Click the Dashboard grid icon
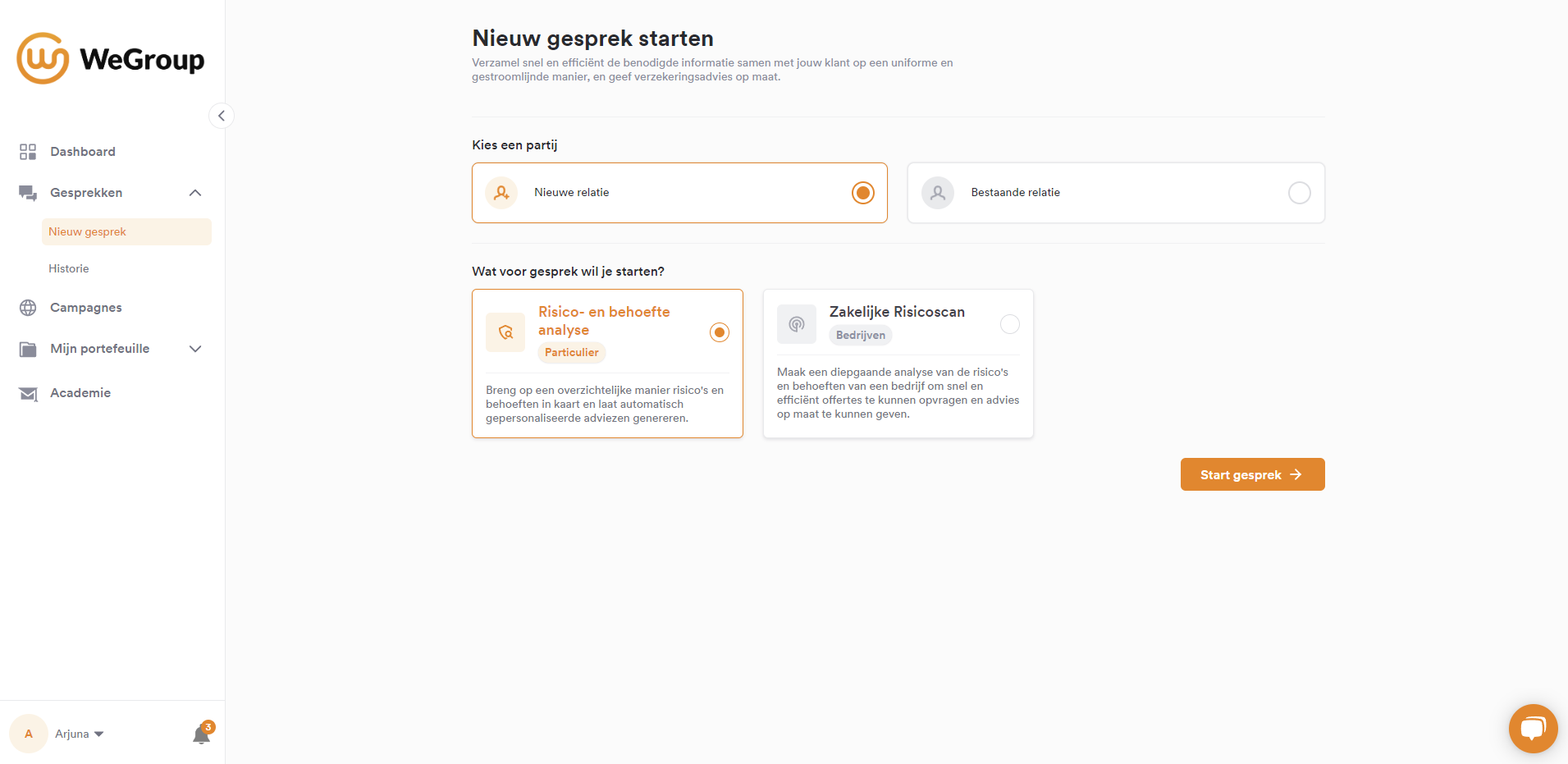The image size is (1568, 764). (x=28, y=152)
